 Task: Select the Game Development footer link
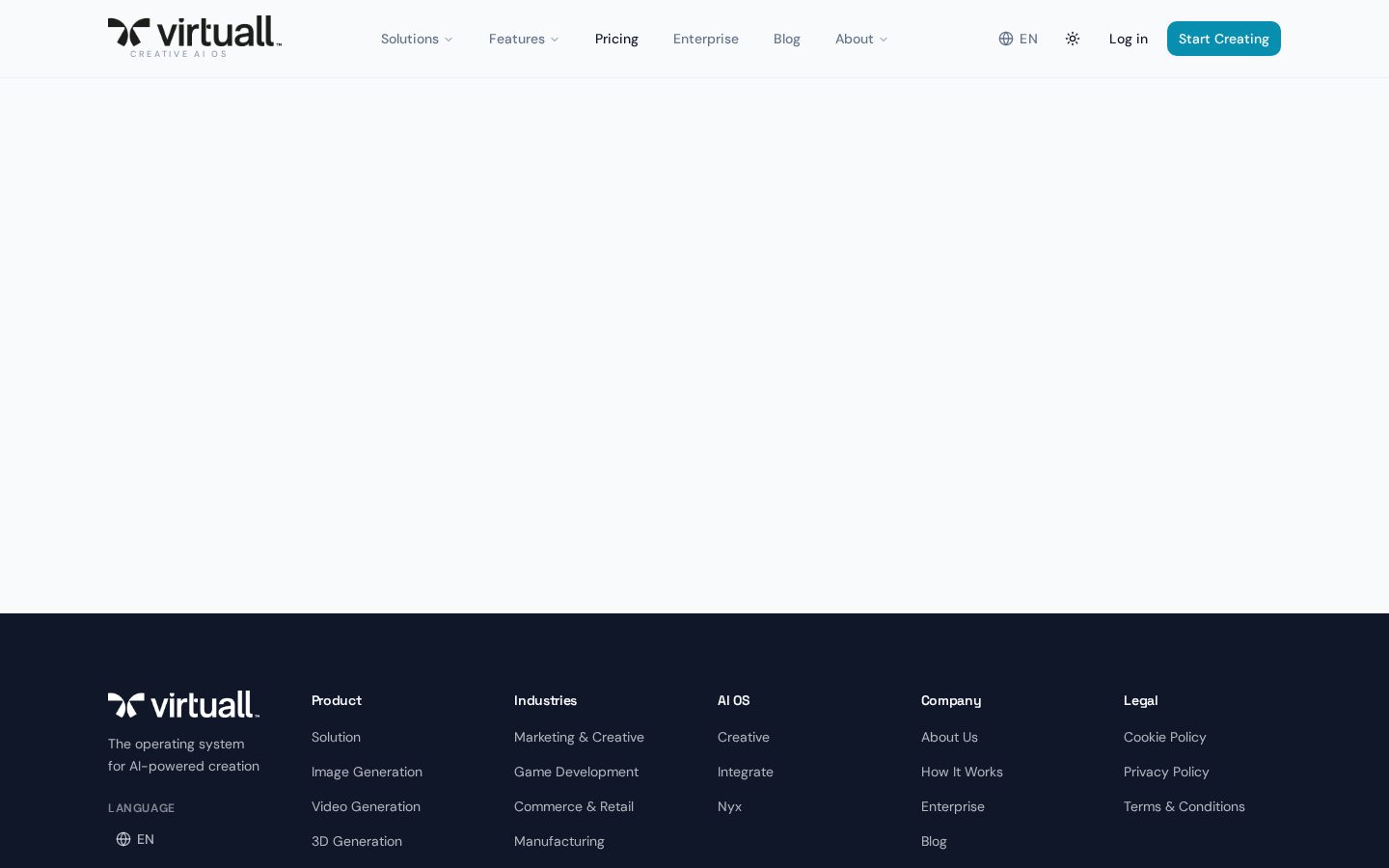point(576,772)
